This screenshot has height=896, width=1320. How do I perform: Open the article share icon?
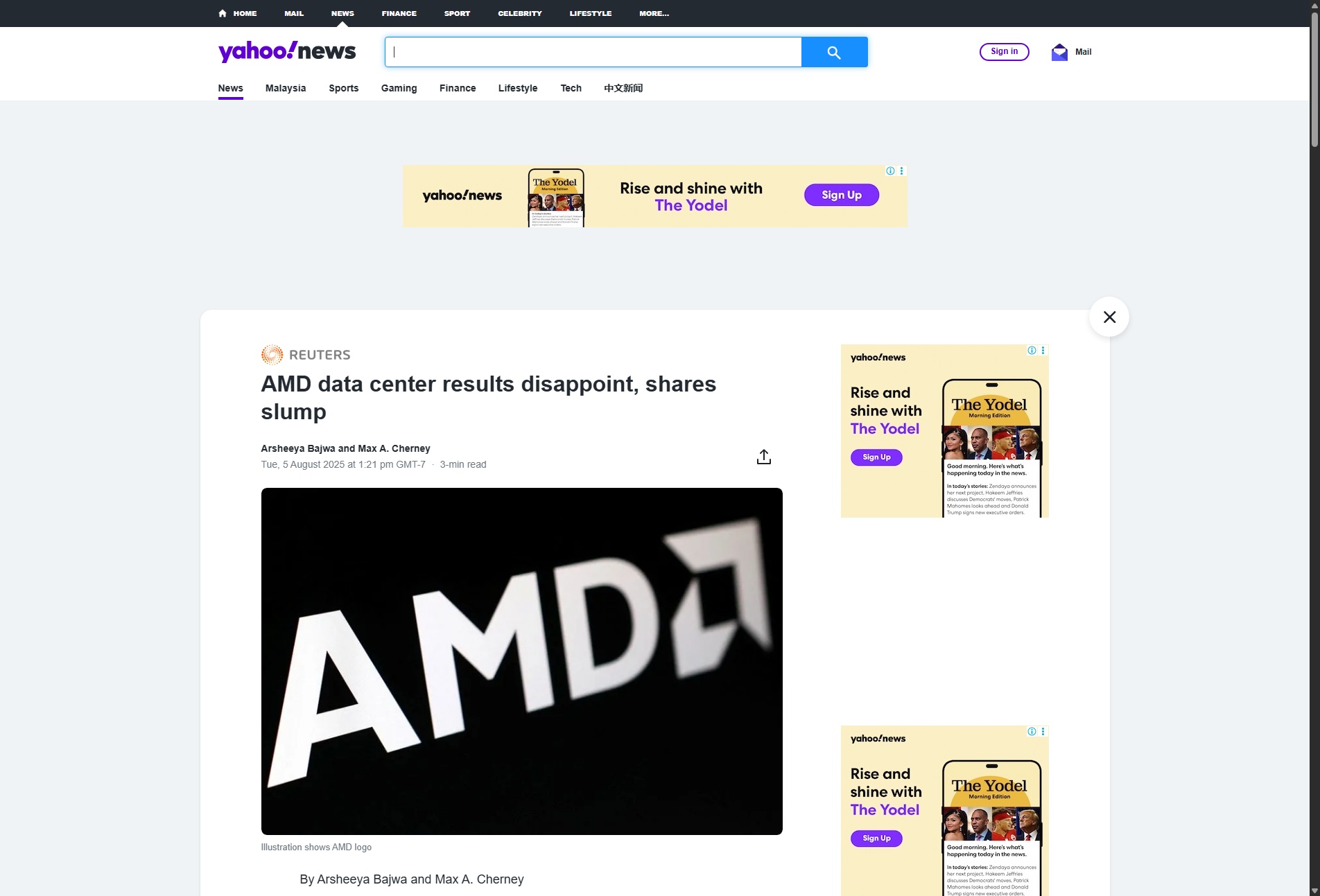pyautogui.click(x=763, y=457)
